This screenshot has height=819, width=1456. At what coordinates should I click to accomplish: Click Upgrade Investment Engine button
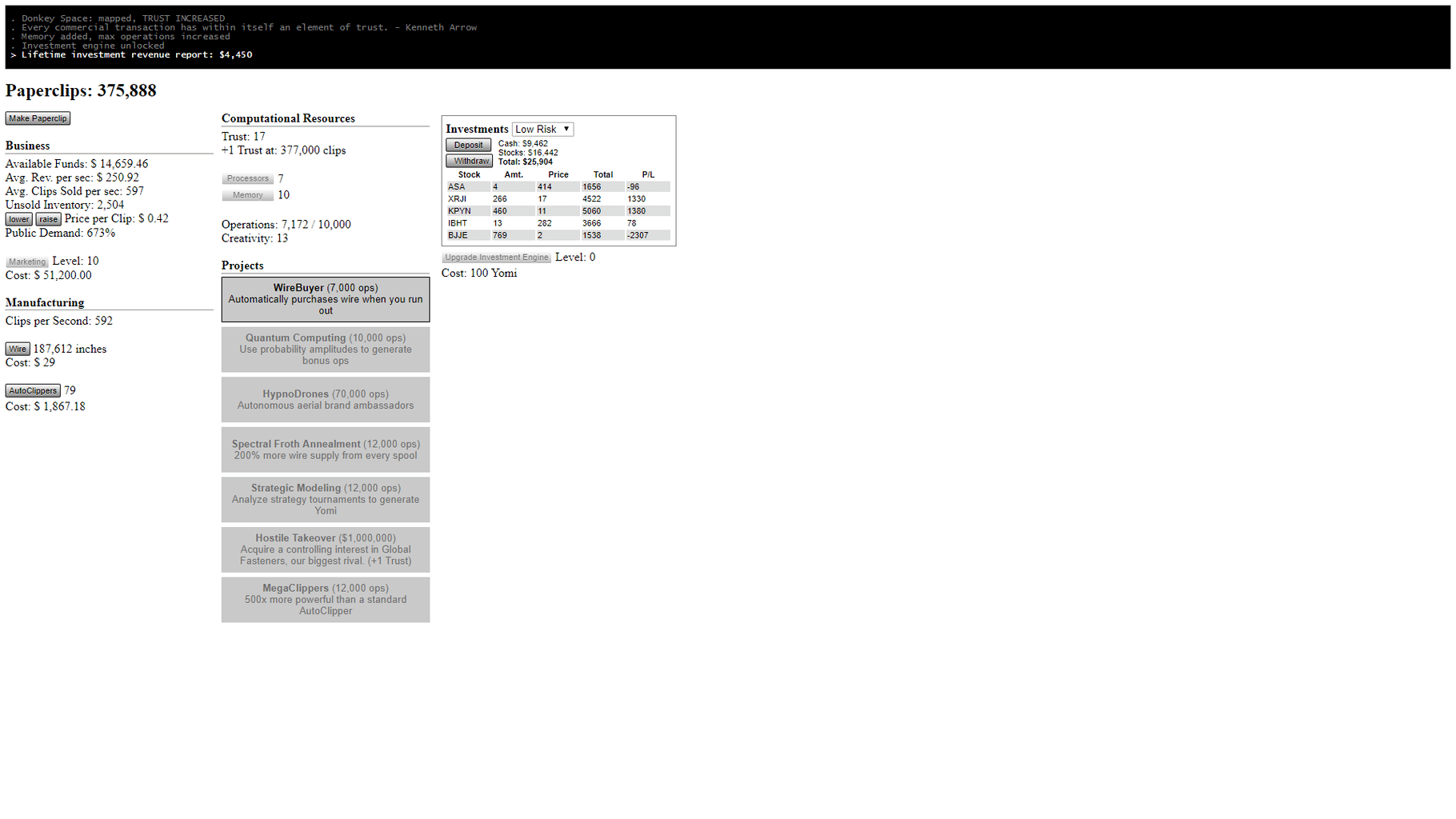coord(496,258)
